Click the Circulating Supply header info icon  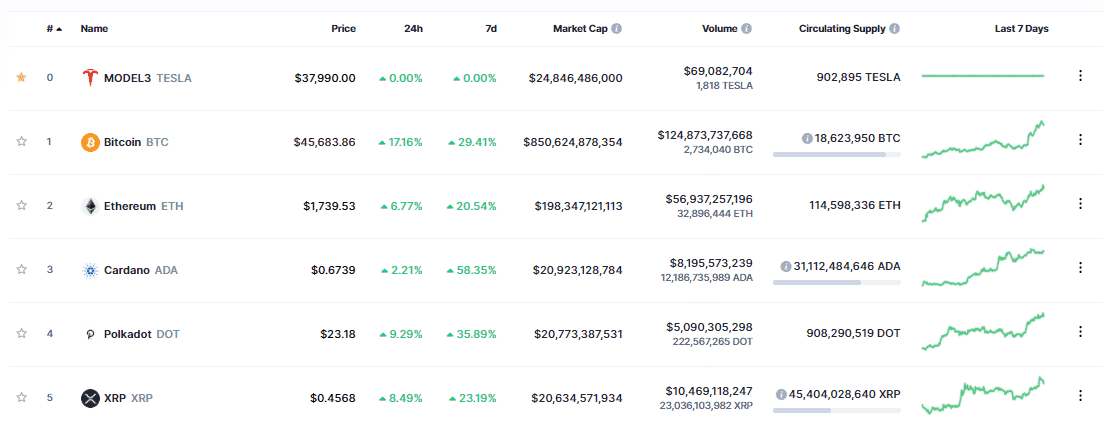pyautogui.click(x=894, y=29)
